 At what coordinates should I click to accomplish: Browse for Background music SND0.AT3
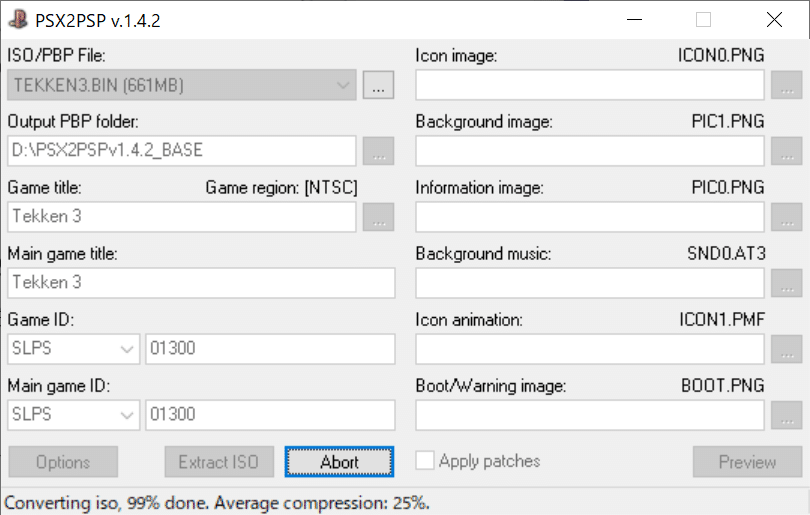tap(787, 283)
